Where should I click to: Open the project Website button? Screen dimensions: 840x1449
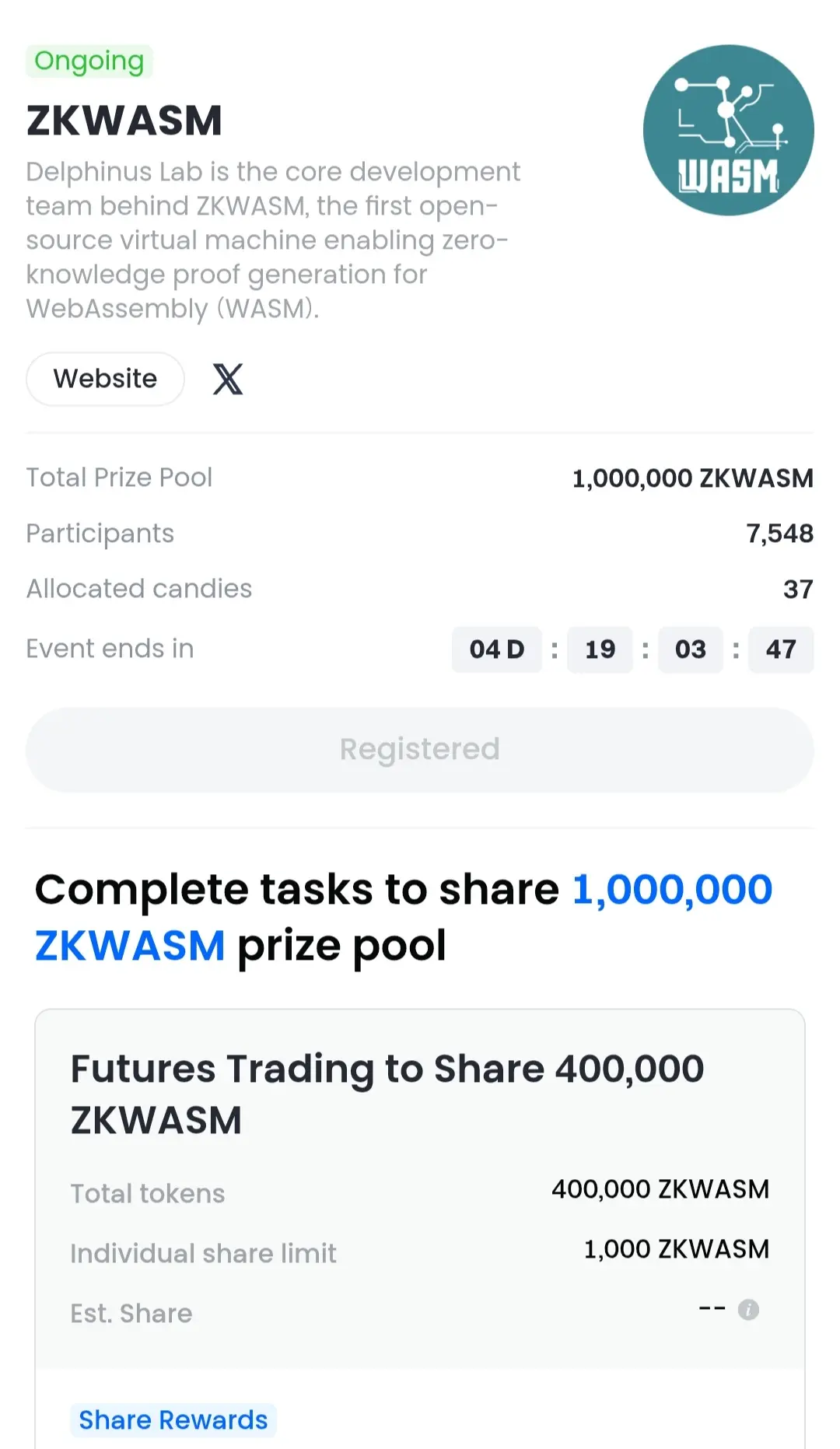[x=105, y=379]
